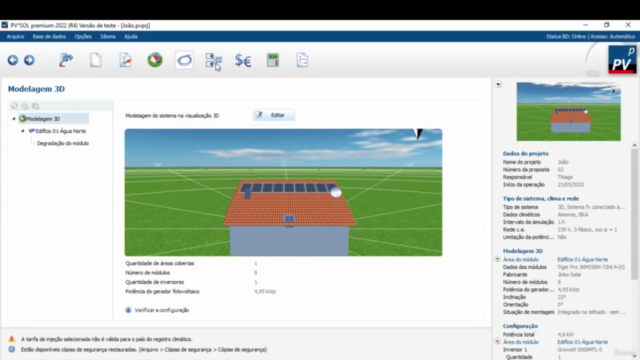Select the 3D modeling toolbar icon

[155, 60]
